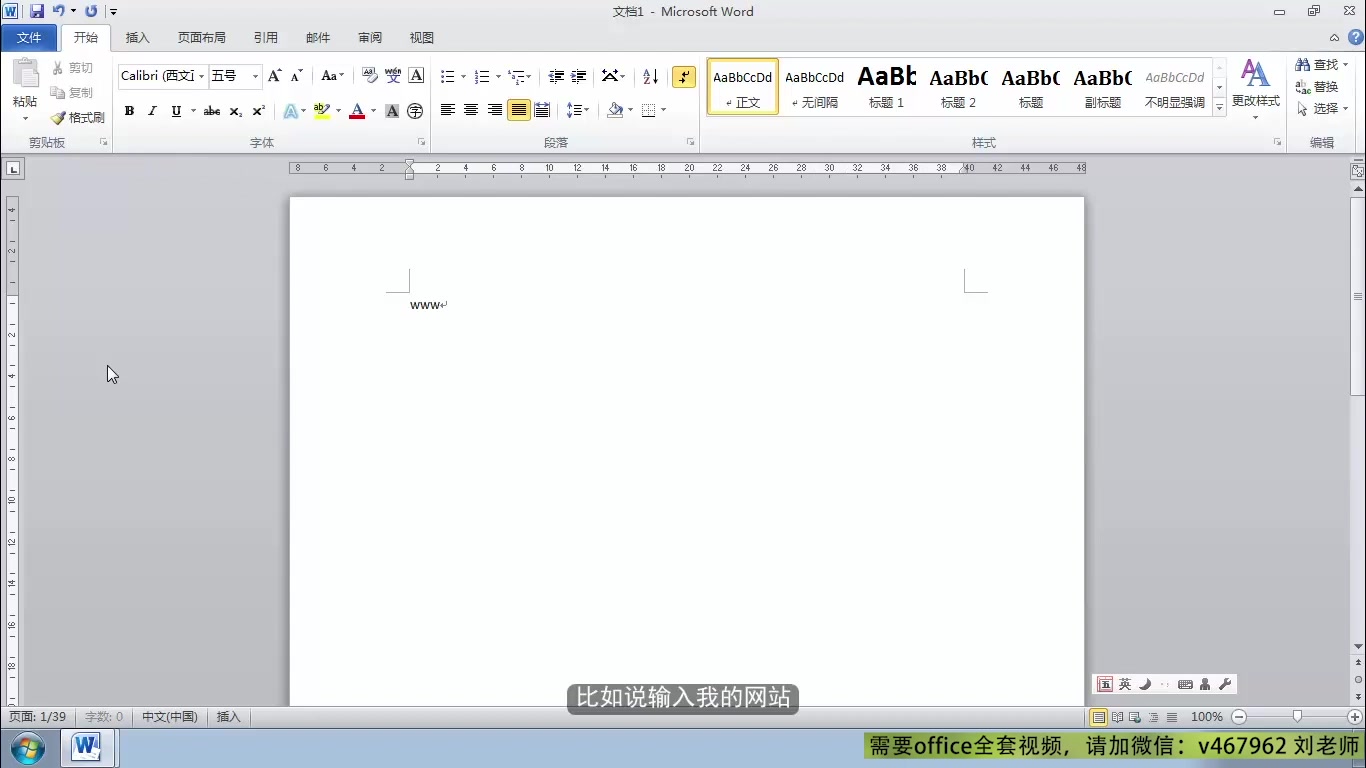Click the Word icon on the taskbar
The image size is (1366, 768).
(85, 747)
